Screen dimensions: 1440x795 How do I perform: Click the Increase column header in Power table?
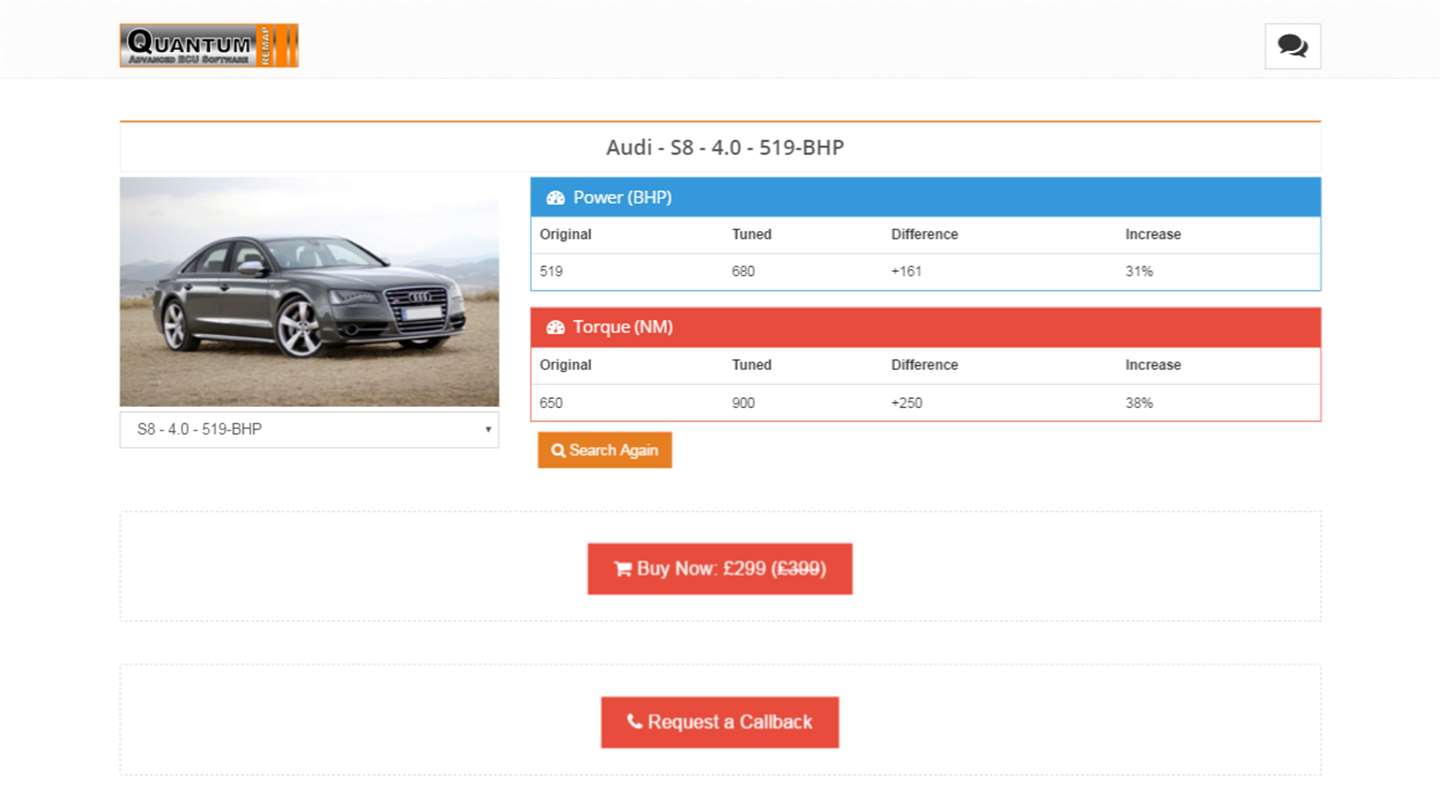pyautogui.click(x=1153, y=234)
